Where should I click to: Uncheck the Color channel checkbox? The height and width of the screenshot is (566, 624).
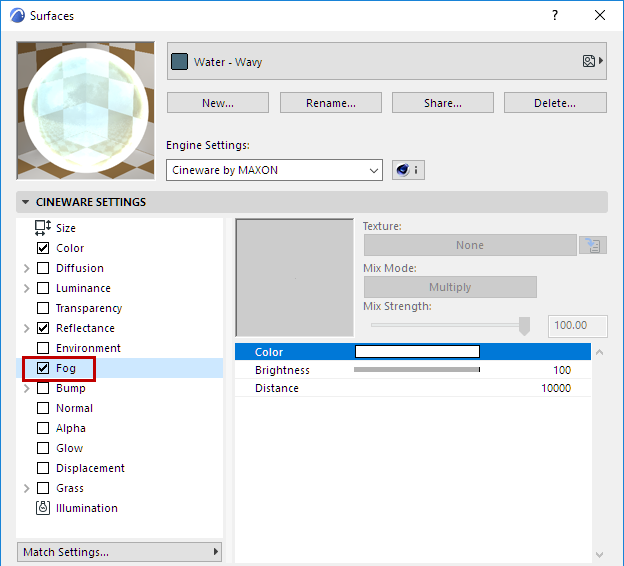[x=43, y=248]
